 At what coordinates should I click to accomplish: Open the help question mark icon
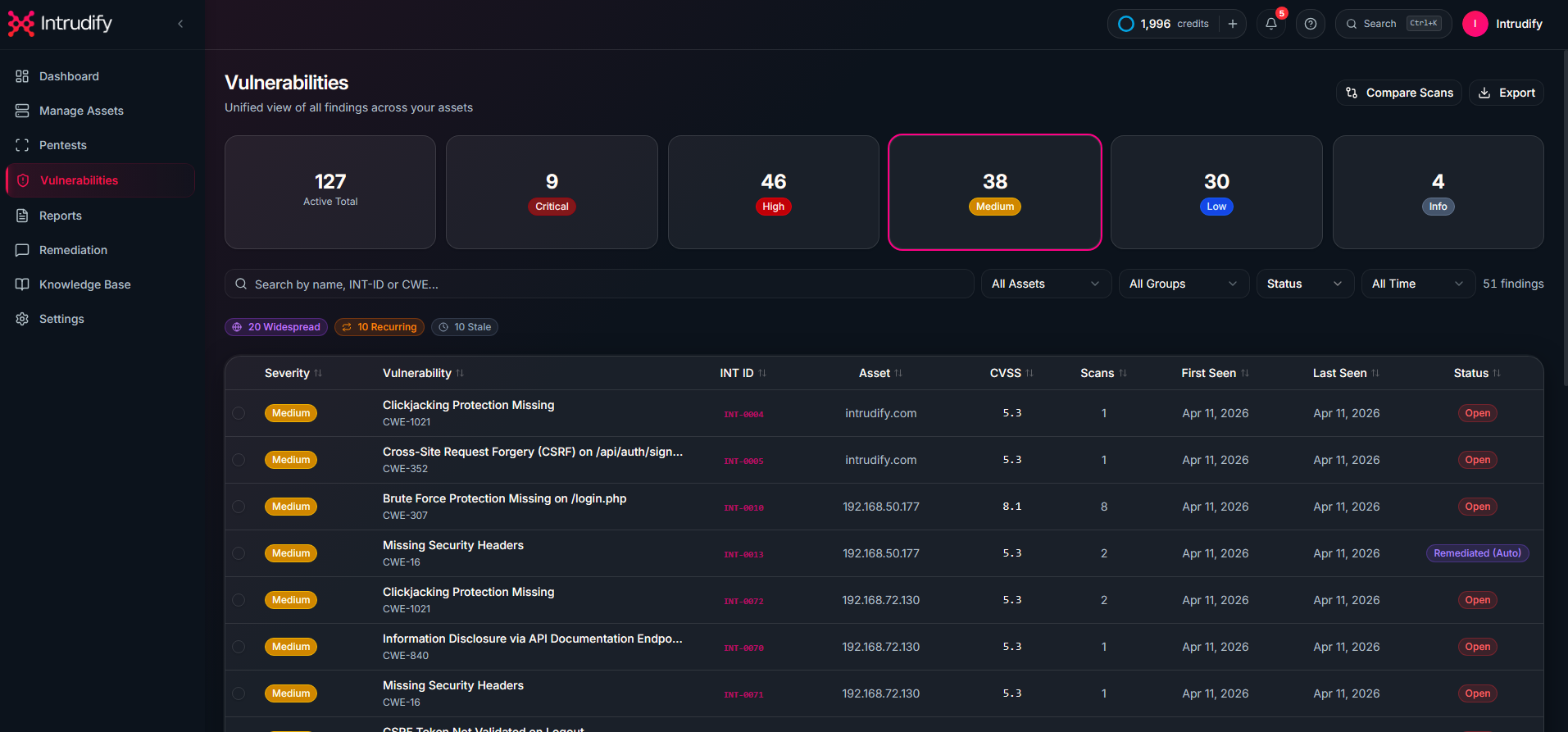click(1311, 24)
